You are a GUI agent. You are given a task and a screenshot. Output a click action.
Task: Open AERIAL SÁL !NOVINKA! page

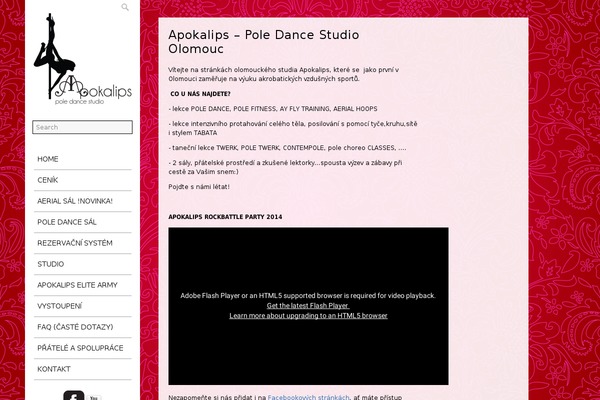tap(83, 201)
